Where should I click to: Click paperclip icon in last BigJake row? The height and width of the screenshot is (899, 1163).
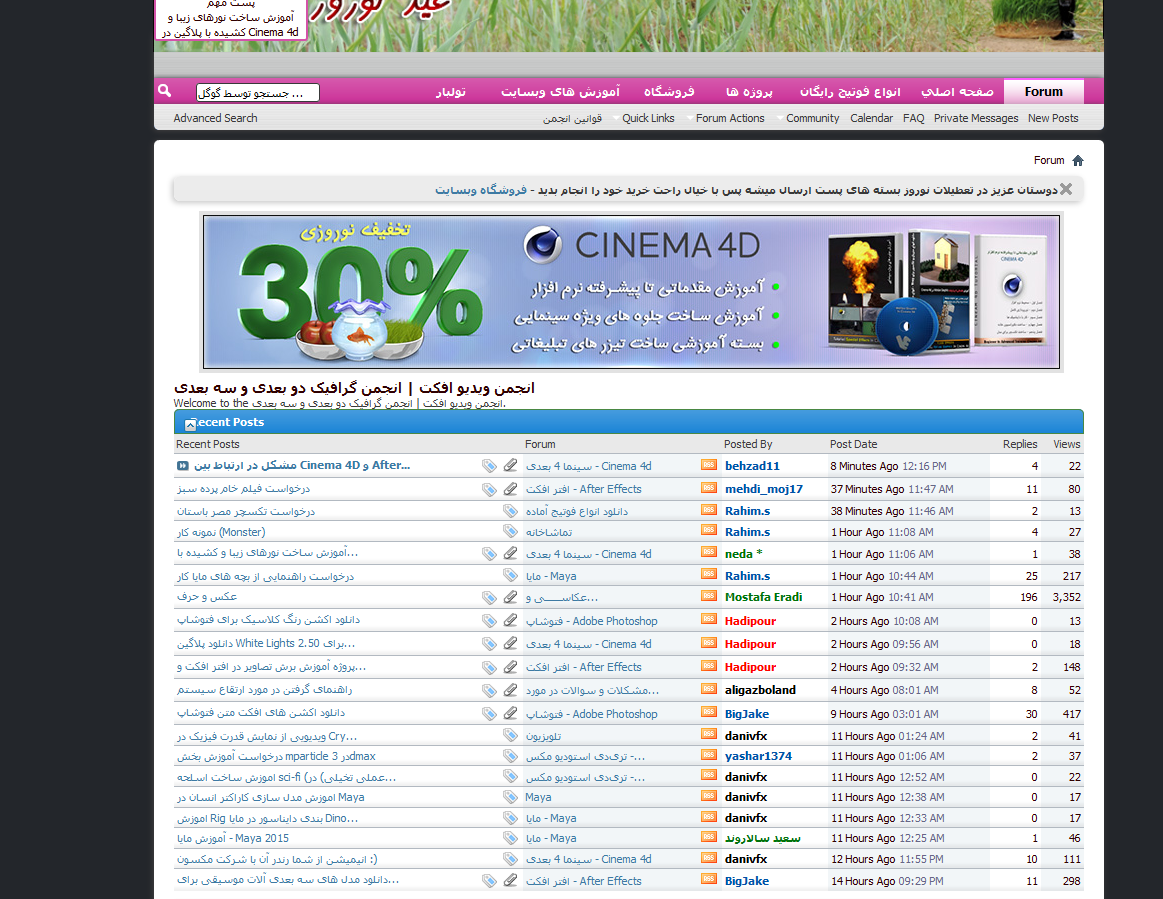(x=510, y=880)
